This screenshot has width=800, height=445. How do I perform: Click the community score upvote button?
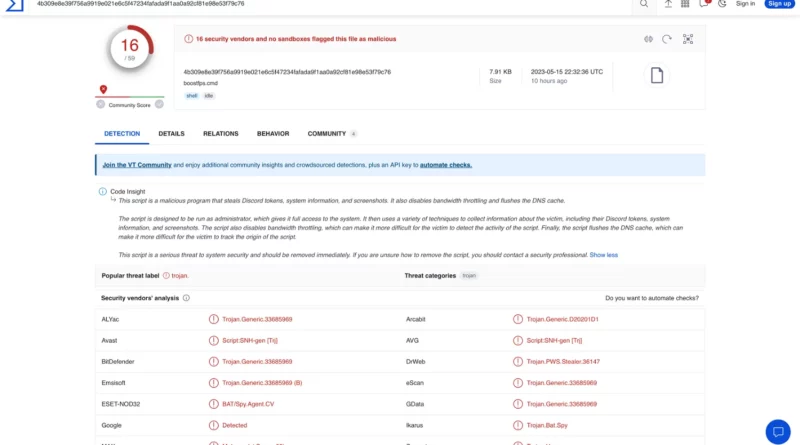(x=159, y=104)
